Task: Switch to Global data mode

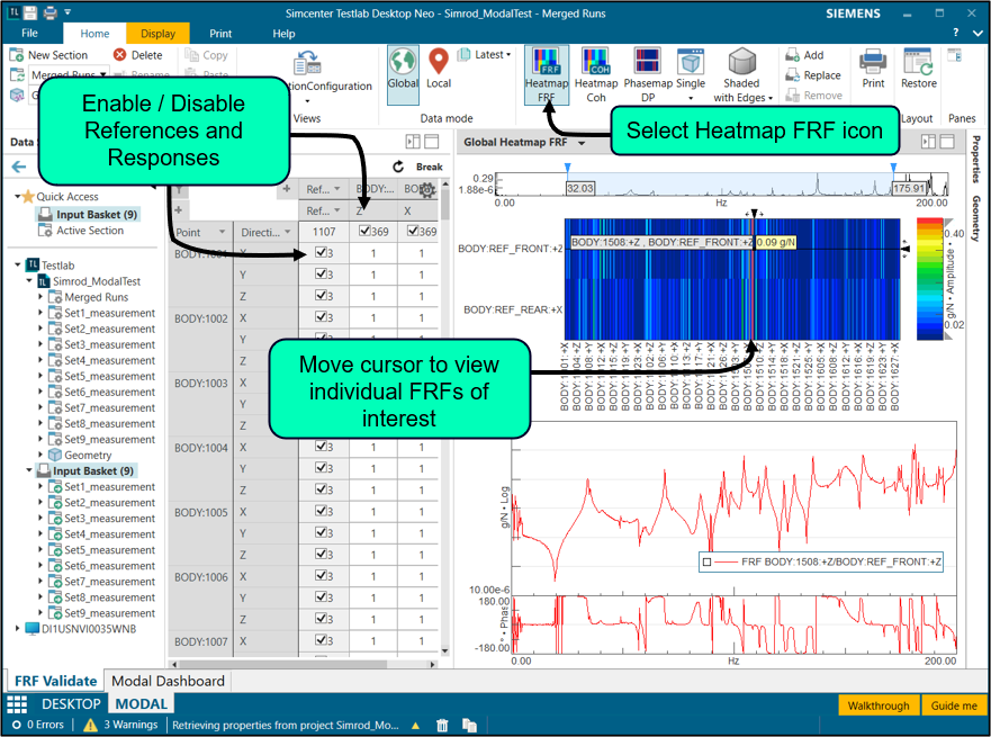Action: 403,69
